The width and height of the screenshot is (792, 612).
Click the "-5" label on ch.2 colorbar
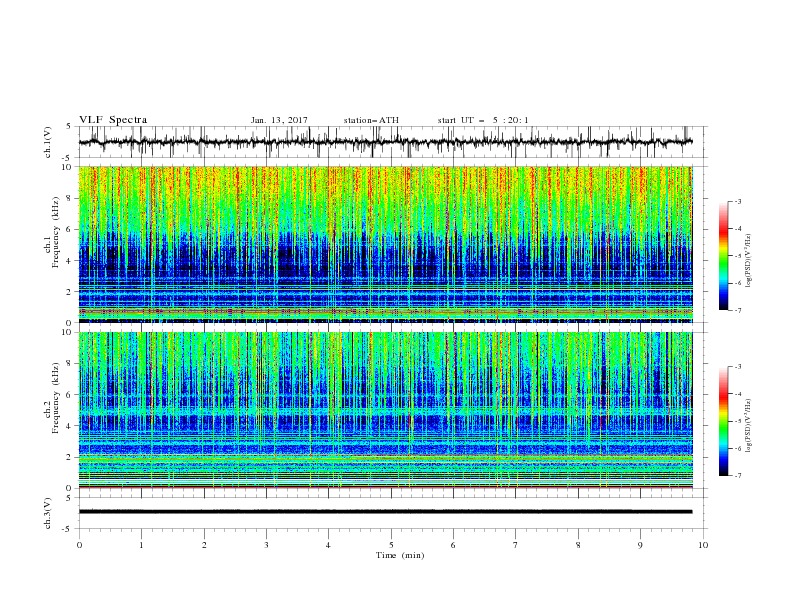coord(737,421)
